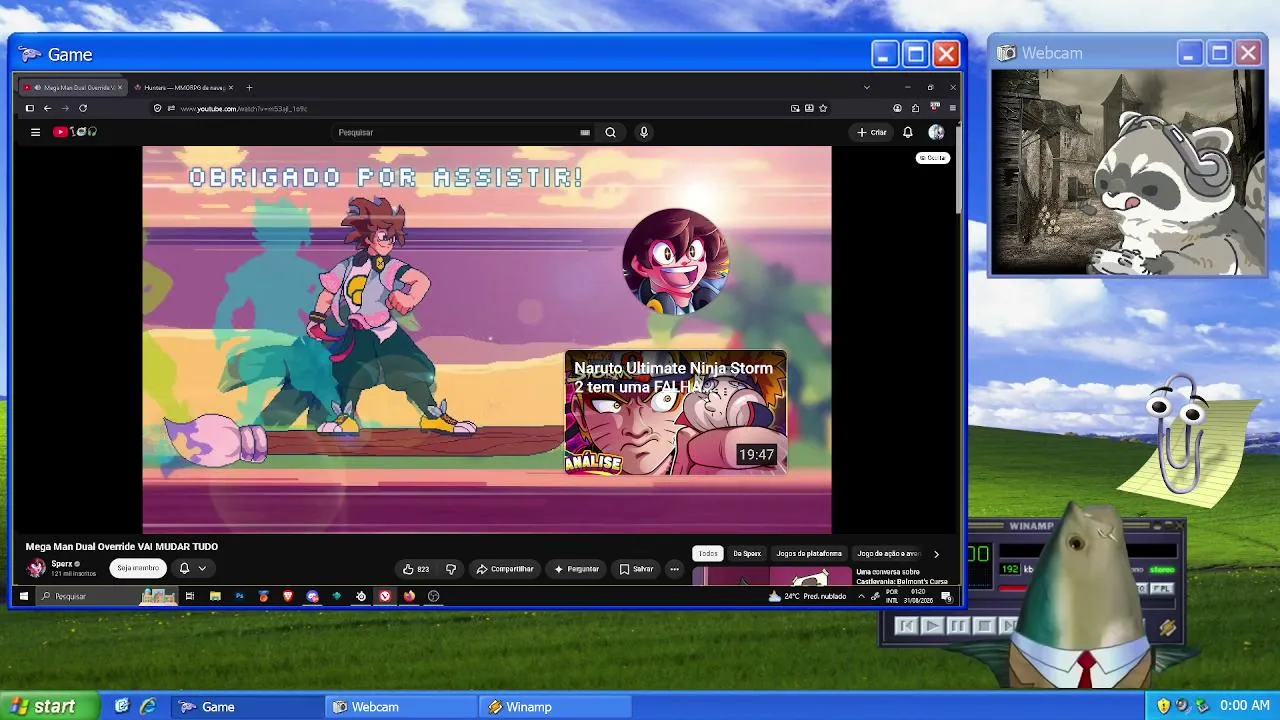Select the Jogos de plataforma filter chip

click(809, 553)
